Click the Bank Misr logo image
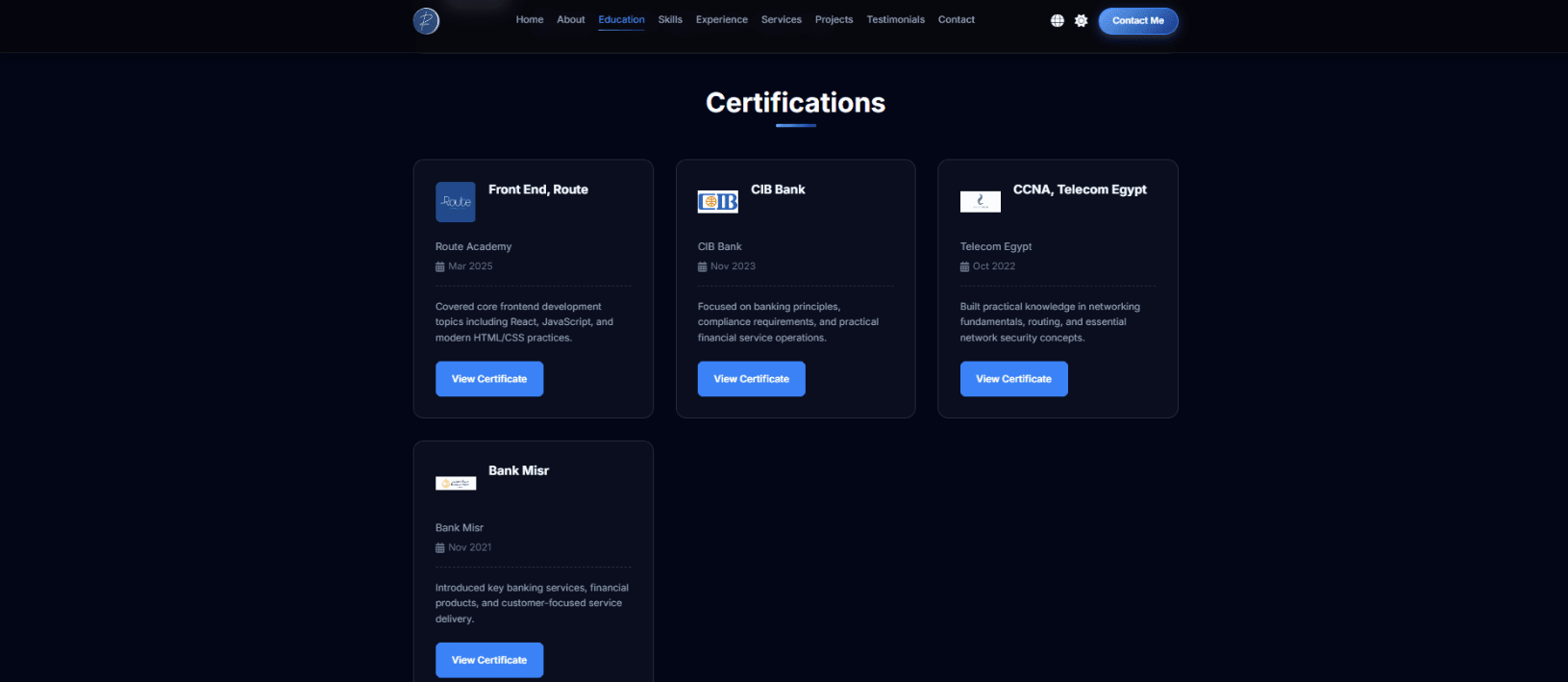Image resolution: width=1568 pixels, height=682 pixels. [x=456, y=483]
